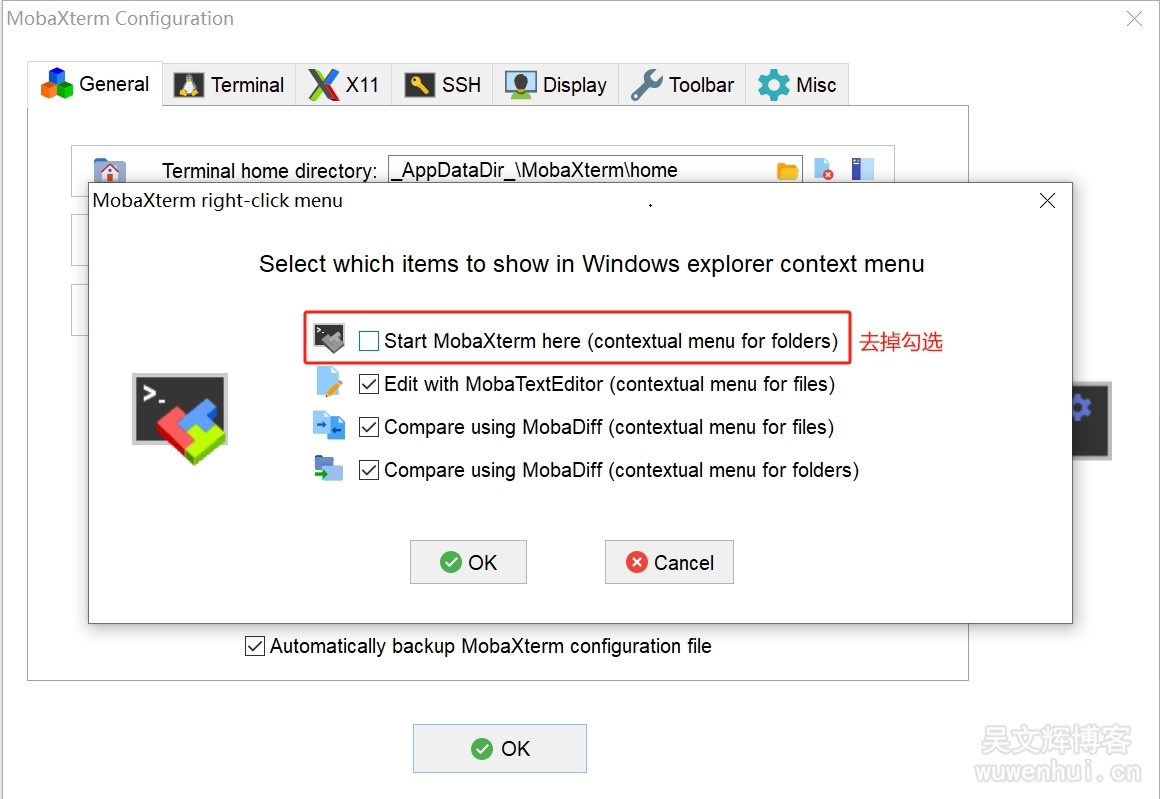Viewport: 1160px width, 799px height.
Task: Toggle automatic backup of configuration file
Action: (256, 646)
